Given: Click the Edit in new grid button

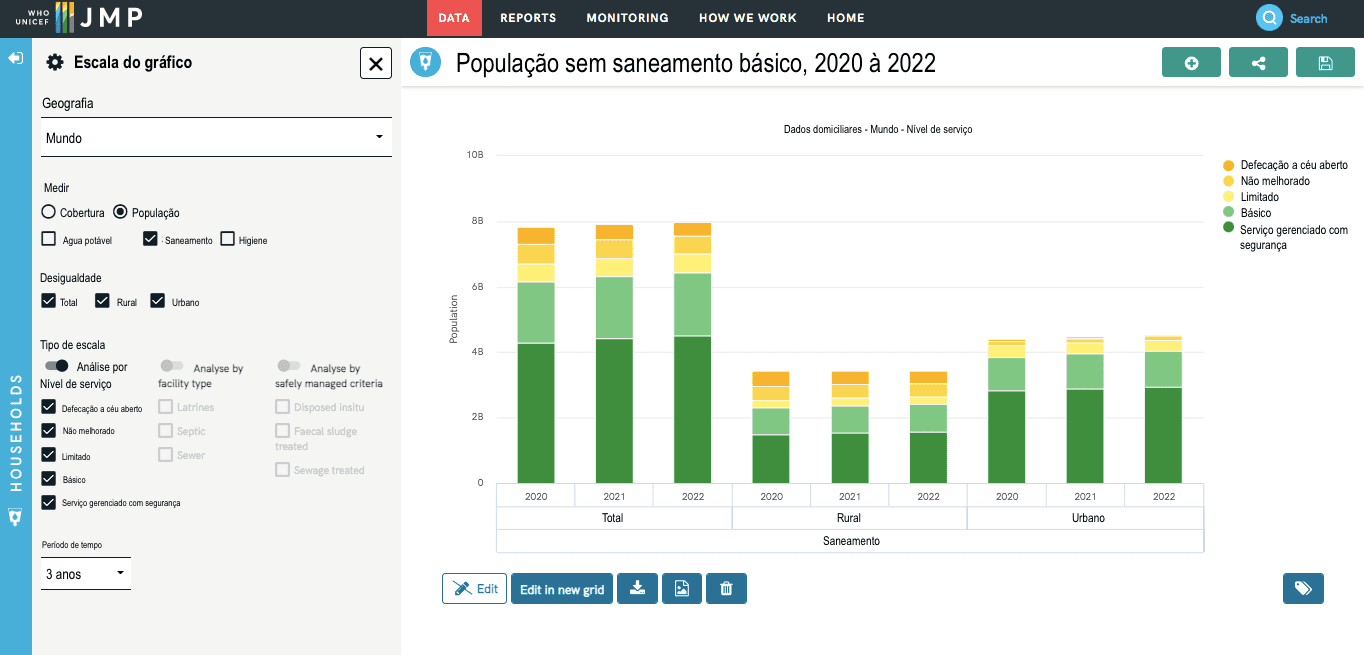Looking at the screenshot, I should (562, 589).
